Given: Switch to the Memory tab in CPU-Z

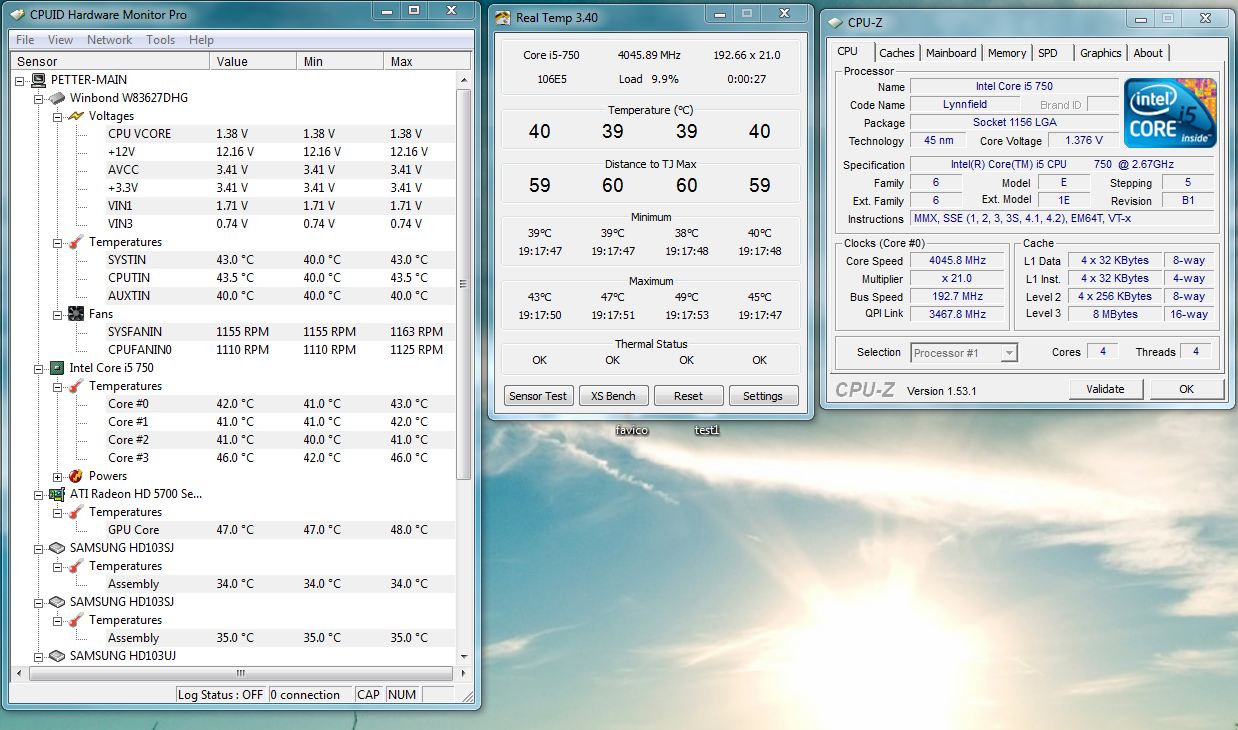Looking at the screenshot, I should coord(1007,53).
